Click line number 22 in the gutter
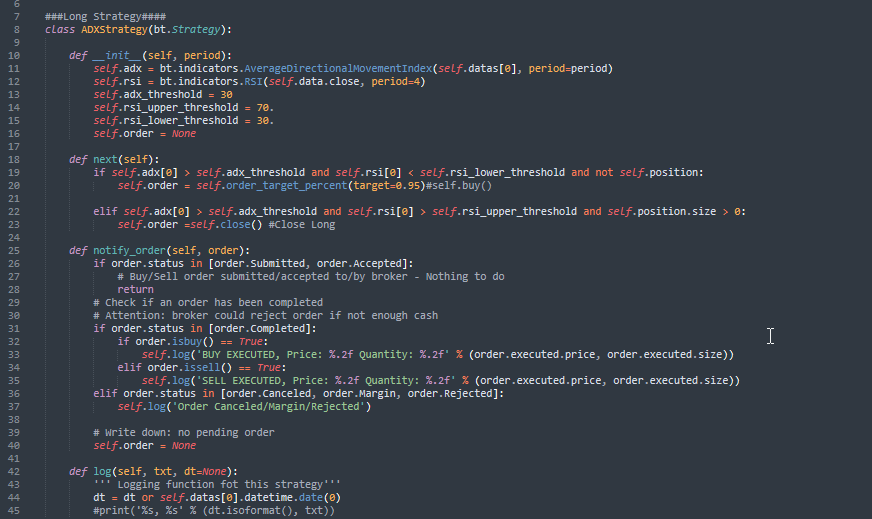This screenshot has width=872, height=519. [x=14, y=211]
